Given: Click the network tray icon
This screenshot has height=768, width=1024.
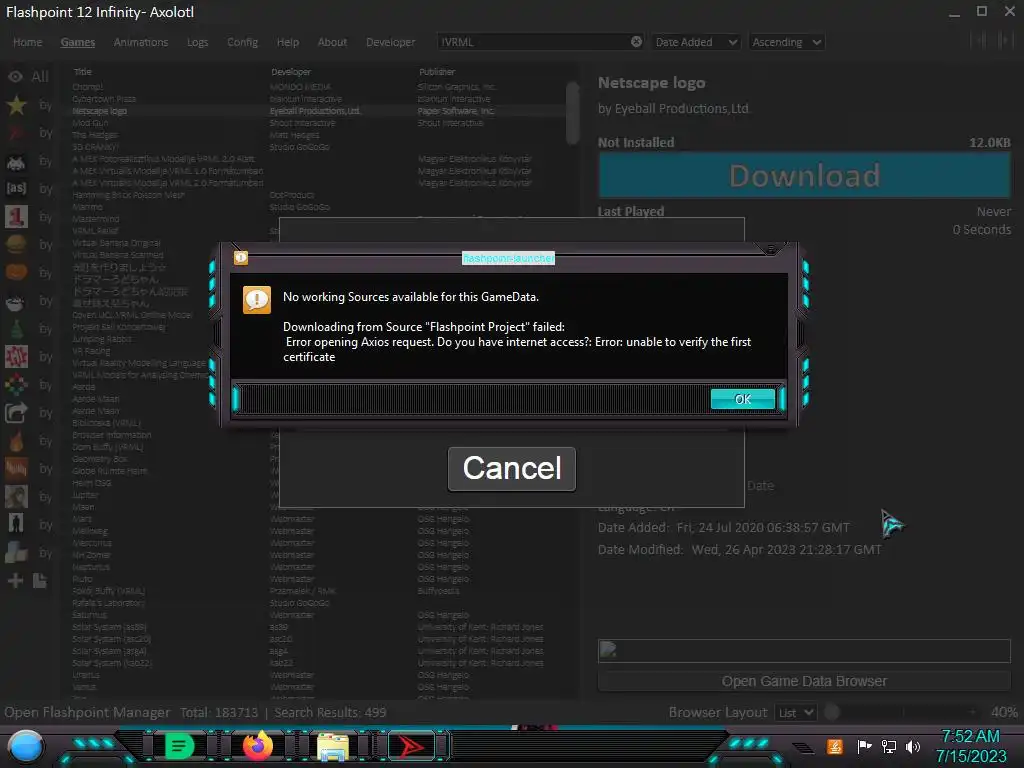Looking at the screenshot, I should point(889,746).
